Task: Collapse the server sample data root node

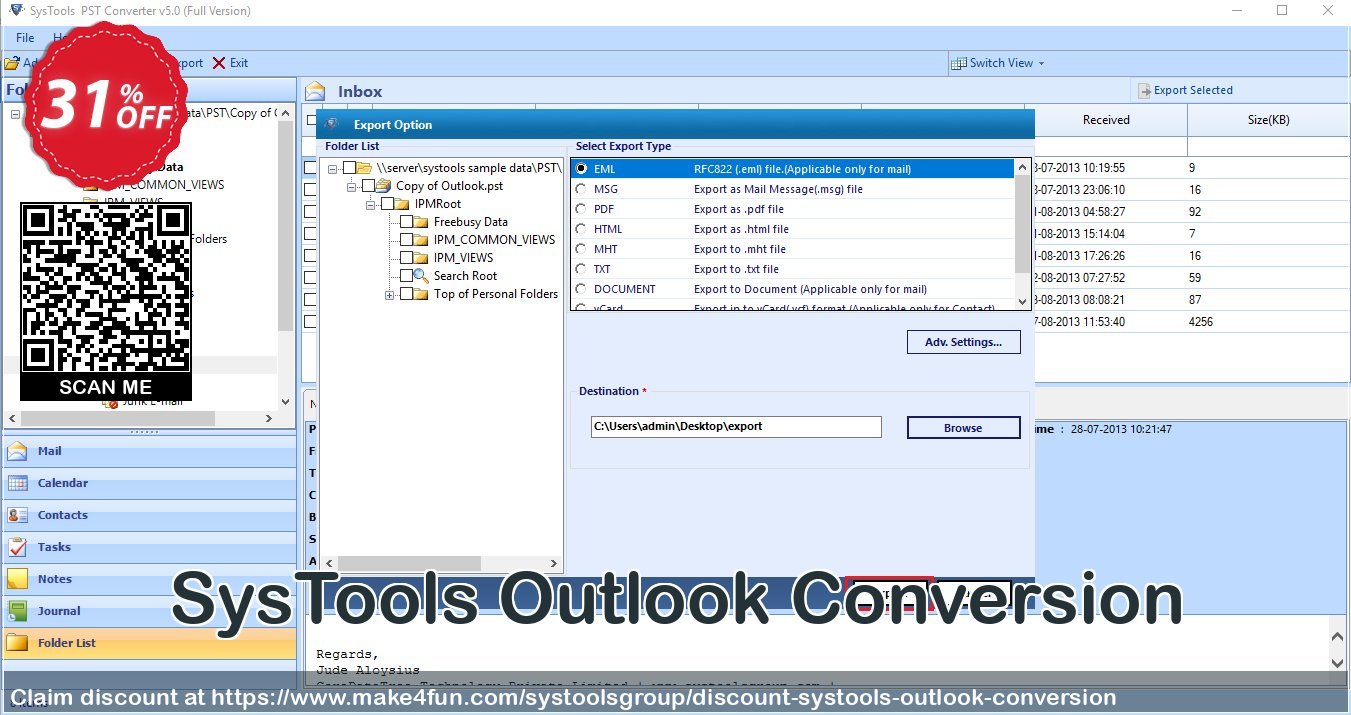Action: click(x=333, y=168)
